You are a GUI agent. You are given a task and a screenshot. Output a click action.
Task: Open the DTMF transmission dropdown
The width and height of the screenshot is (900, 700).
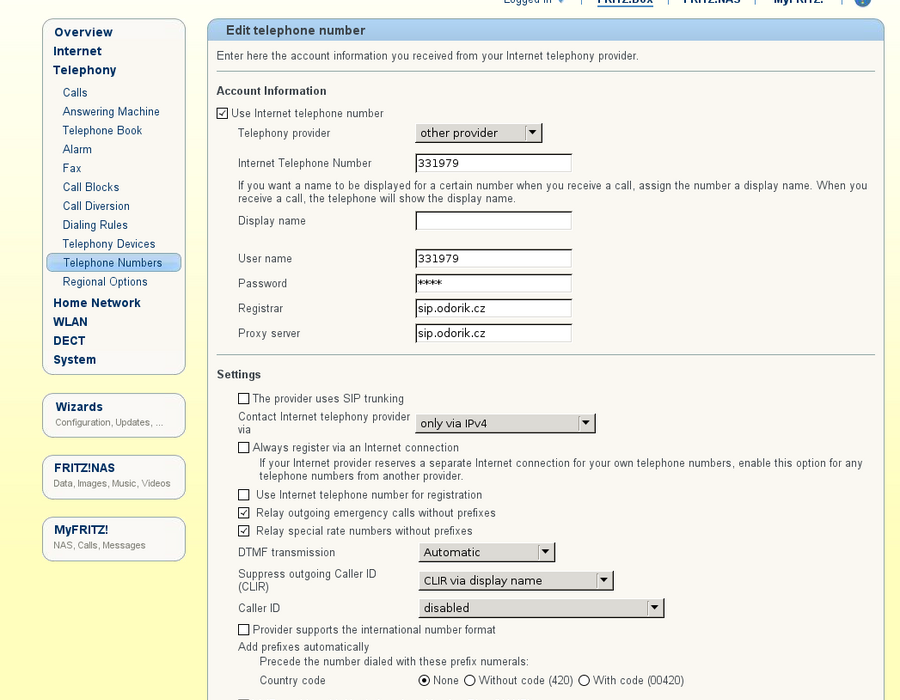[x=487, y=552]
